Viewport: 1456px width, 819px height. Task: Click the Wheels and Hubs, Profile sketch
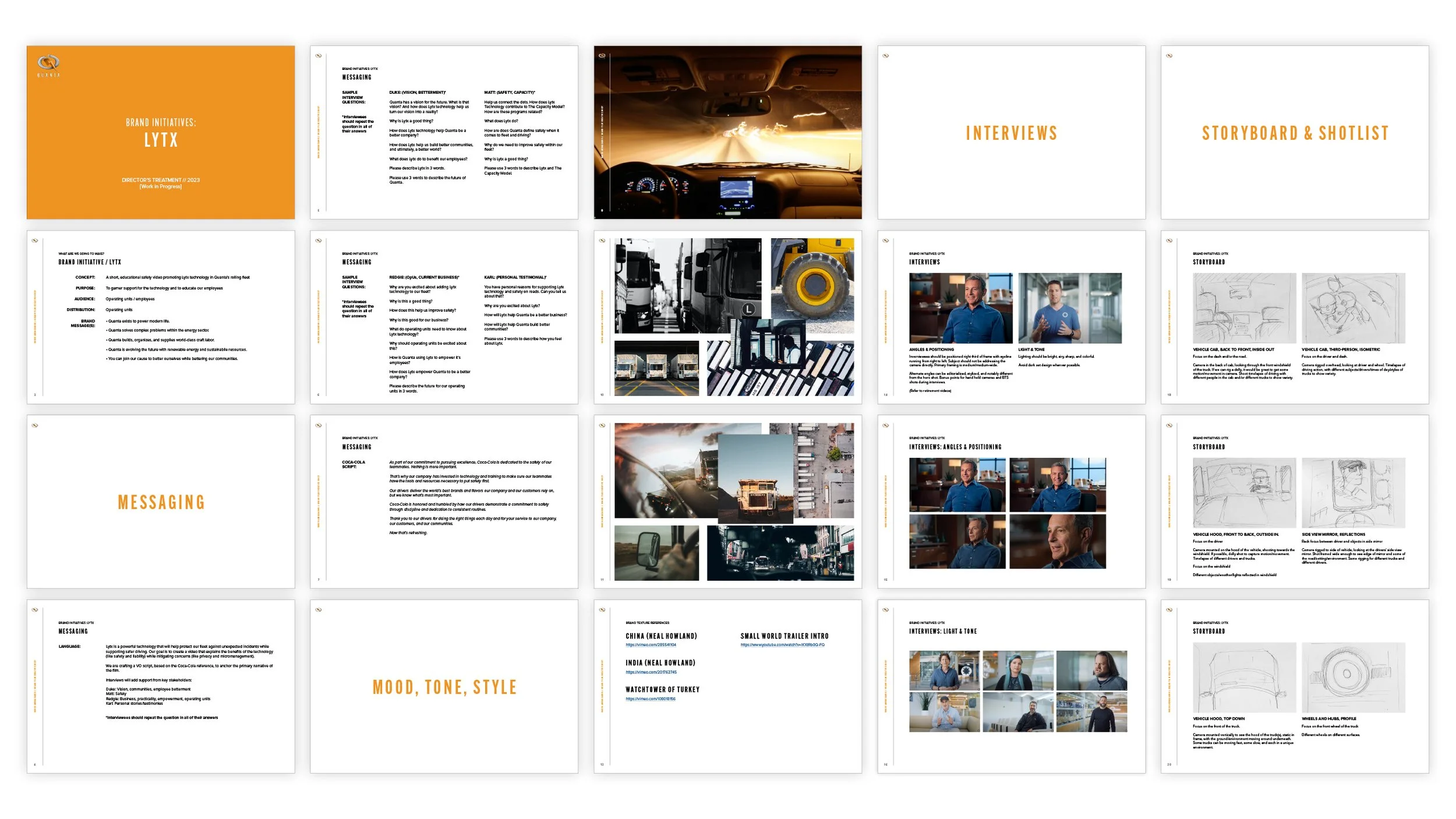pyautogui.click(x=1353, y=677)
